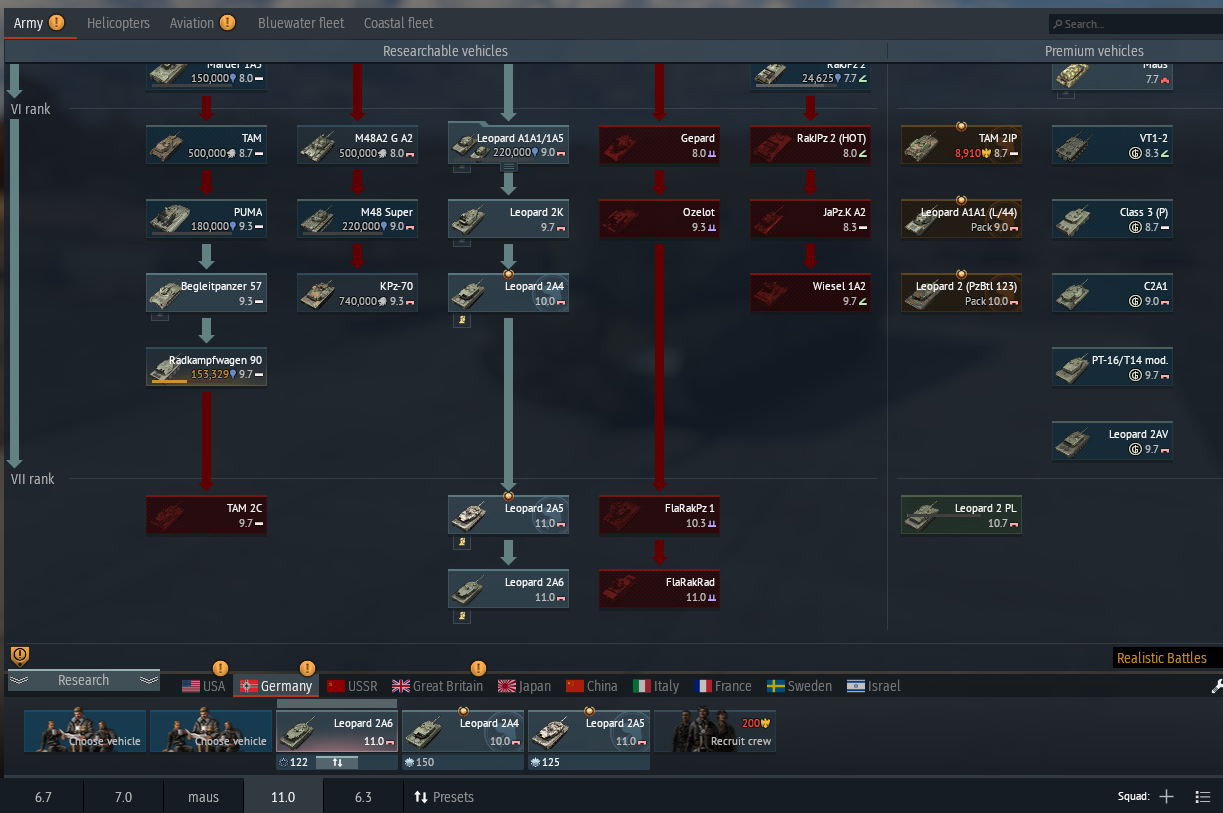Select the premium Leopard 2AV card
The image size is (1223, 813).
[1113, 441]
